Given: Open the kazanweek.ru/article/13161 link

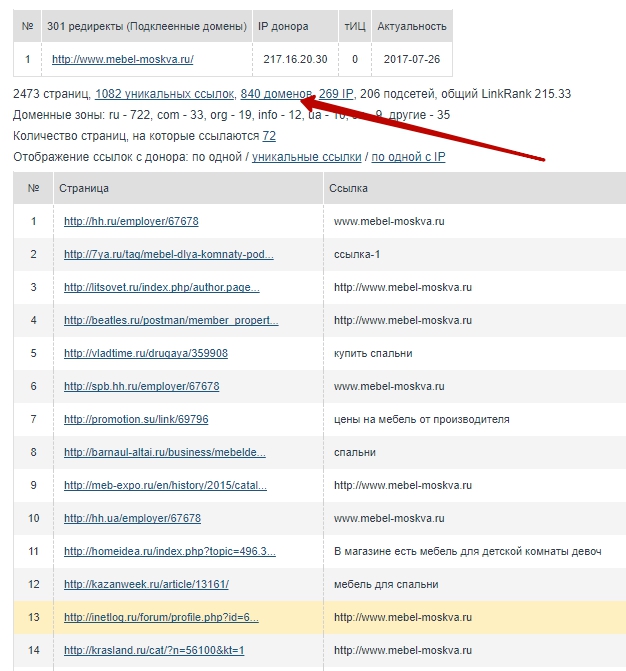Looking at the screenshot, I should pos(146,584).
